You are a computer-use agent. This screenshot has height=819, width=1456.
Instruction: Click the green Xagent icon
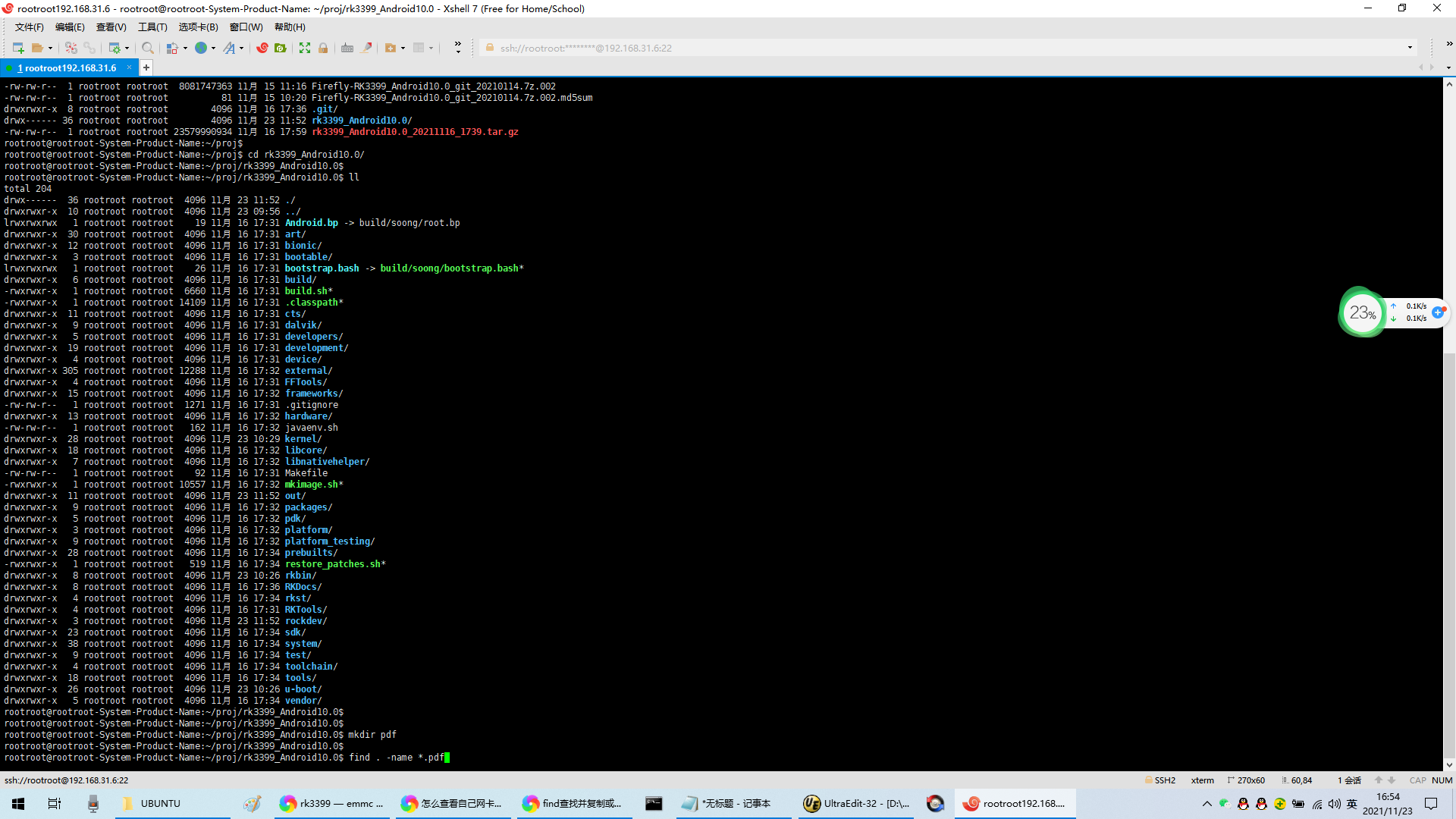click(x=281, y=48)
